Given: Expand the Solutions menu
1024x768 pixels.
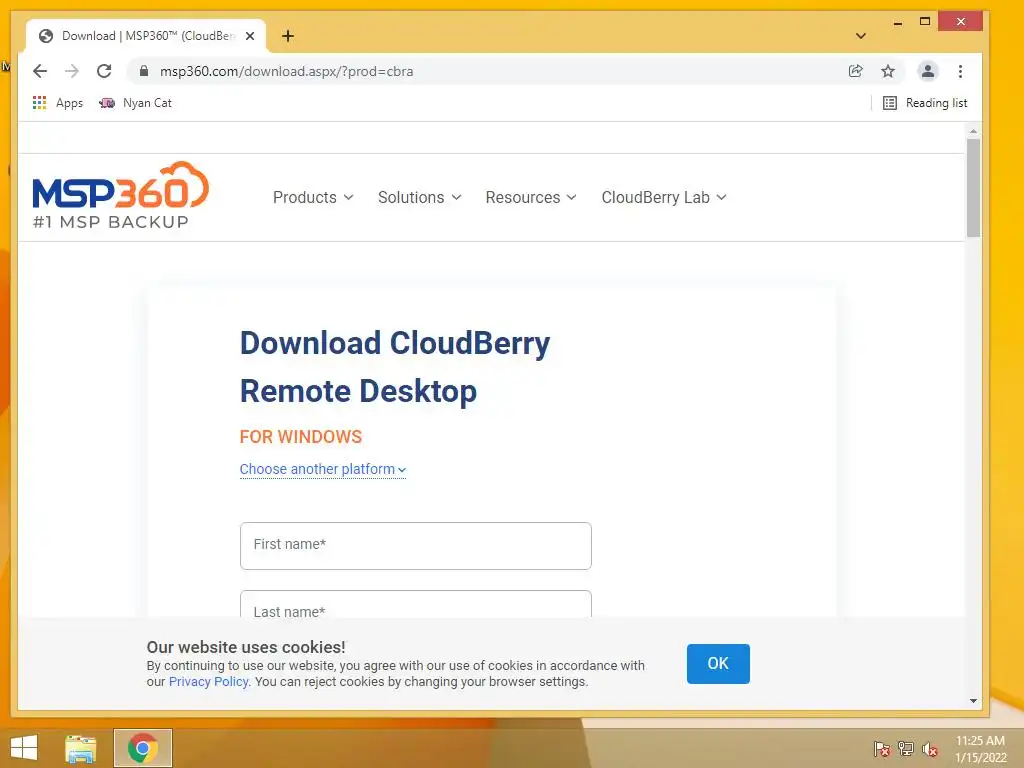Looking at the screenshot, I should 419,197.
